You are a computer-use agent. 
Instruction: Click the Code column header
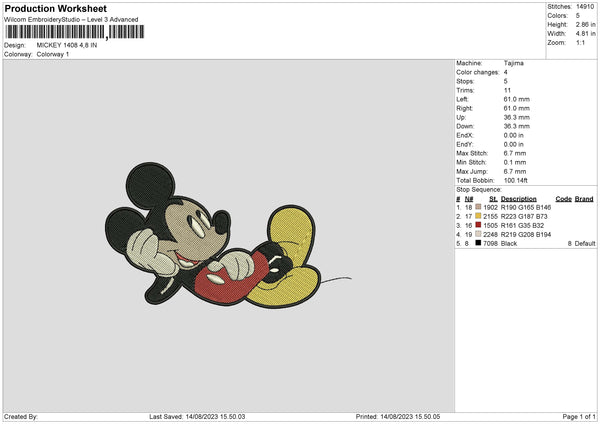click(563, 199)
